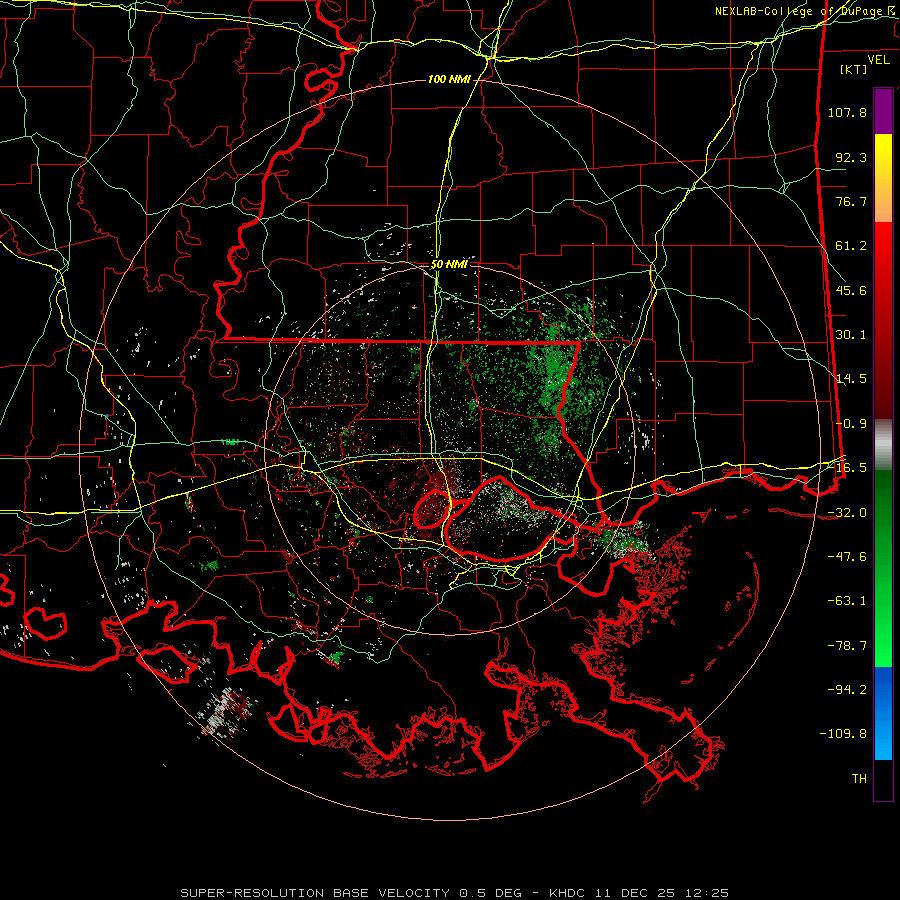Select the 30.1 velocity scale value
The image size is (900, 900).
[x=851, y=335]
